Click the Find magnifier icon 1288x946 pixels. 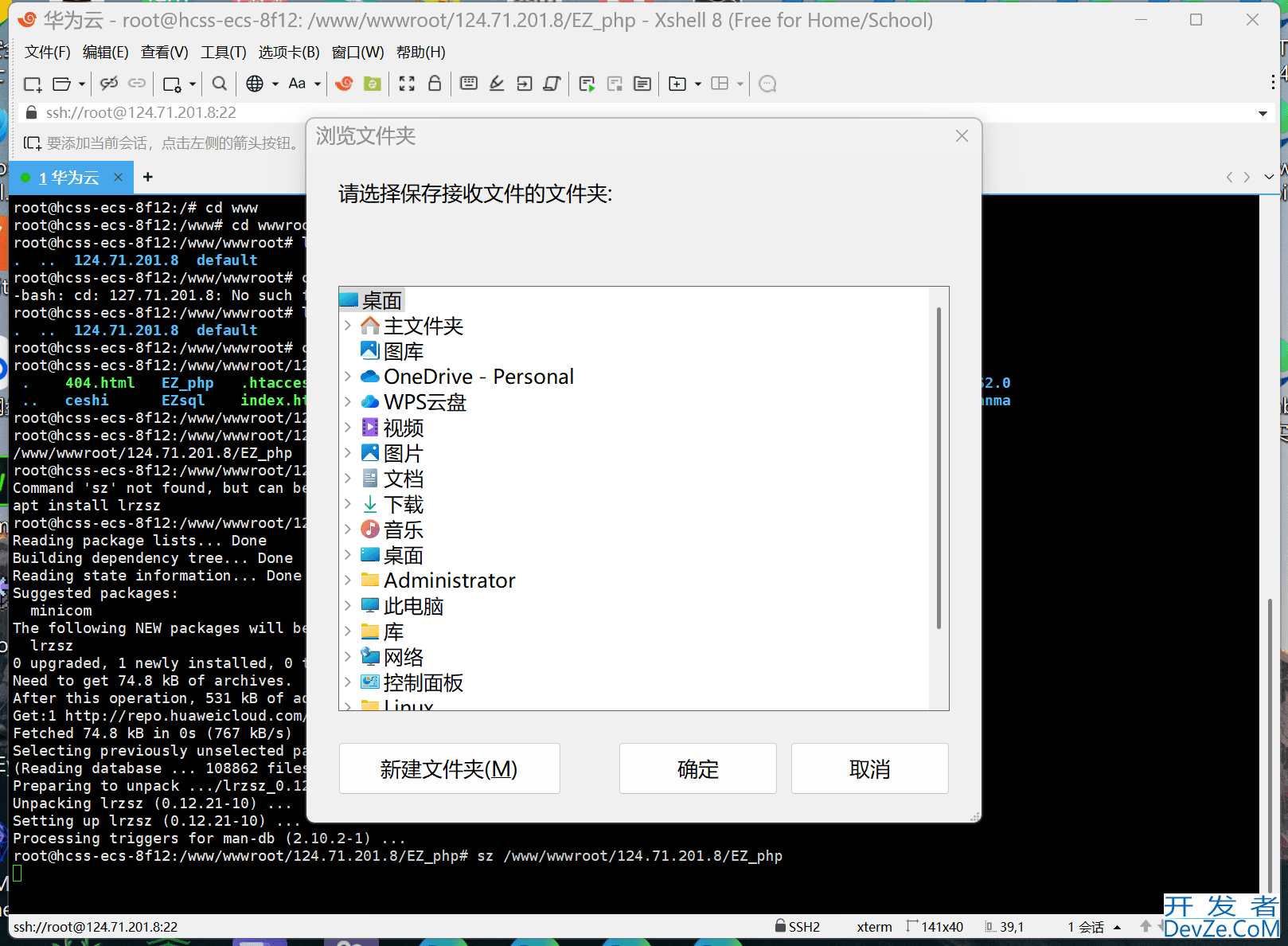(x=220, y=83)
